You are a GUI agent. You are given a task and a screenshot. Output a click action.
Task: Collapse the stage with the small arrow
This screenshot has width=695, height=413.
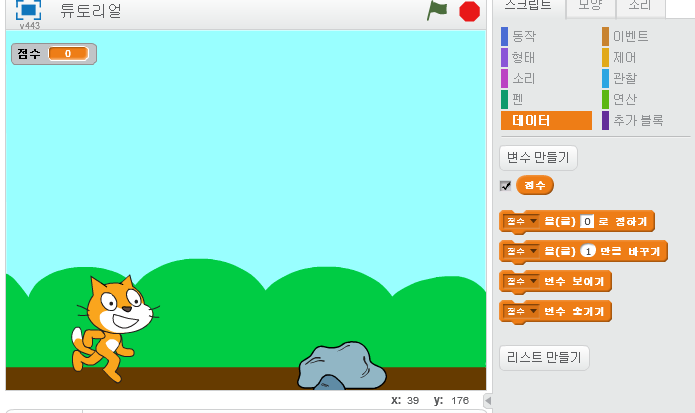(x=488, y=401)
